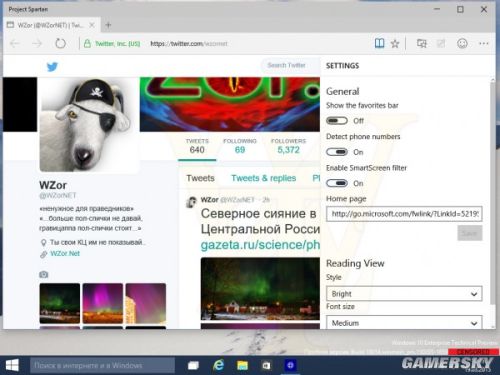Expand the Reading View Style dropdown
The width and height of the screenshot is (500, 375).
coord(404,294)
